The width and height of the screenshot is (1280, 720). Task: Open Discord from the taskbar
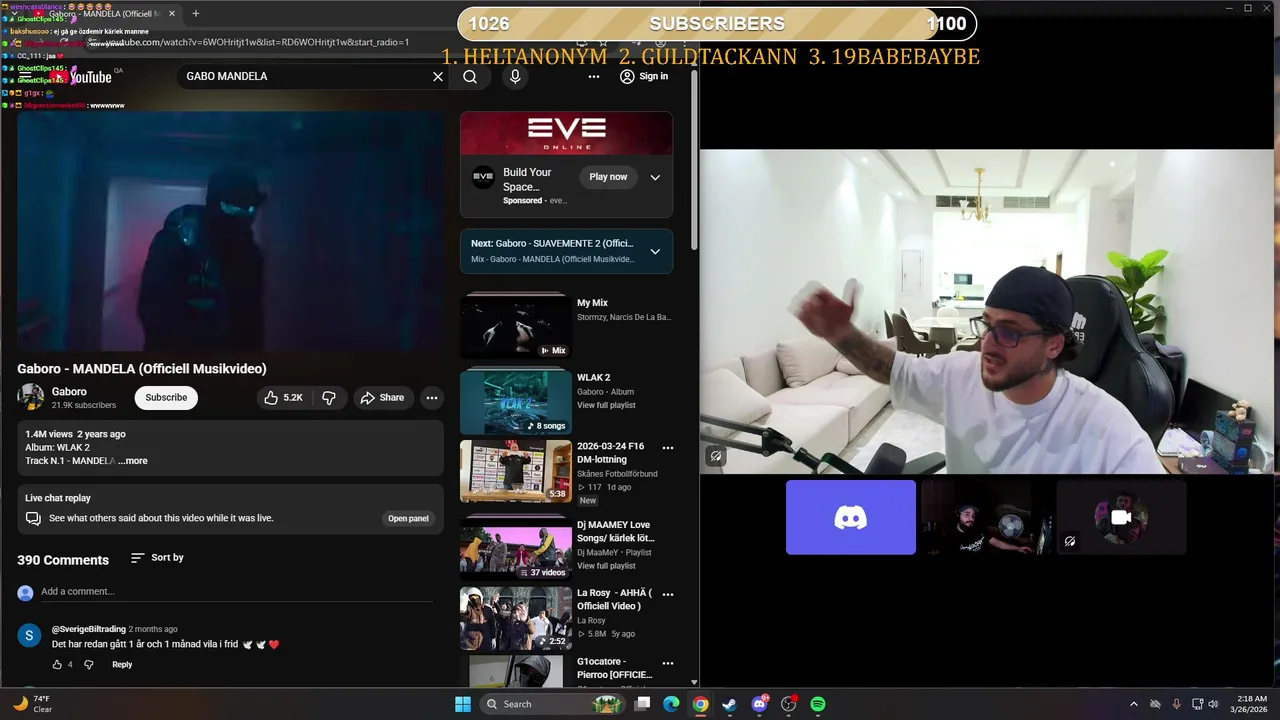[x=760, y=704]
